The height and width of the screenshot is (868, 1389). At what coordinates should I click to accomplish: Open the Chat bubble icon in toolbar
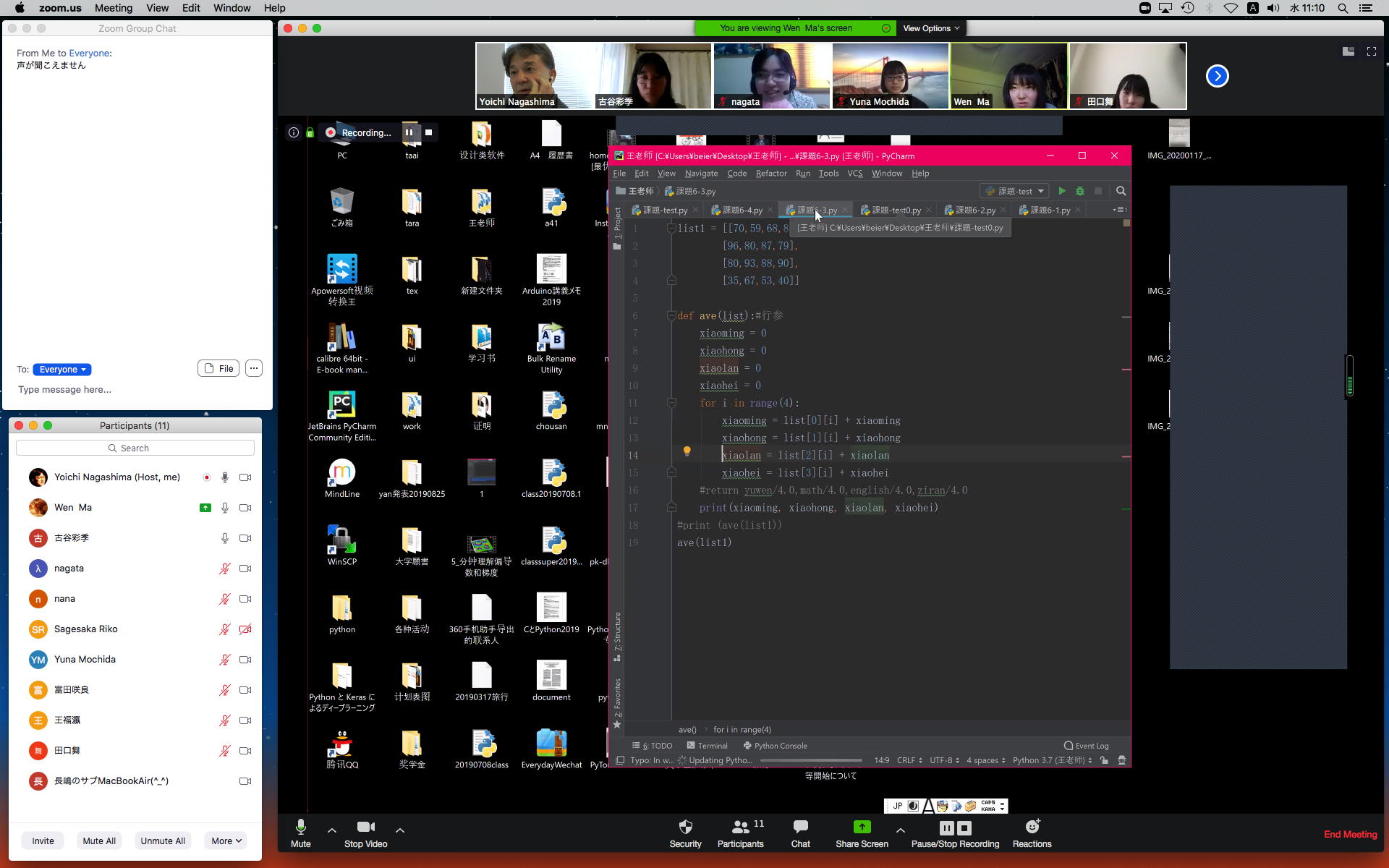click(x=800, y=827)
